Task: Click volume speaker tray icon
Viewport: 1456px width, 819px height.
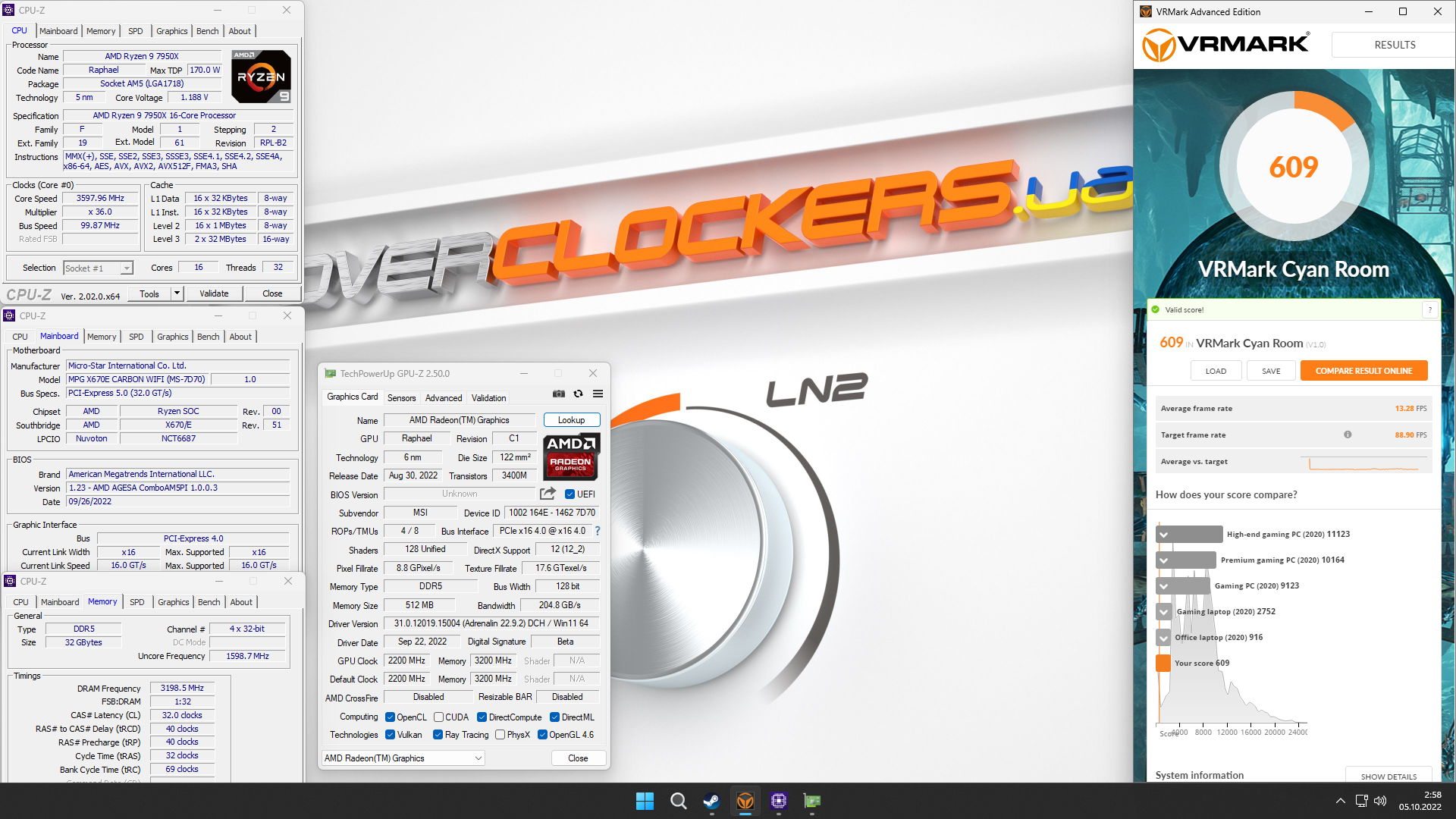Action: pos(1380,801)
